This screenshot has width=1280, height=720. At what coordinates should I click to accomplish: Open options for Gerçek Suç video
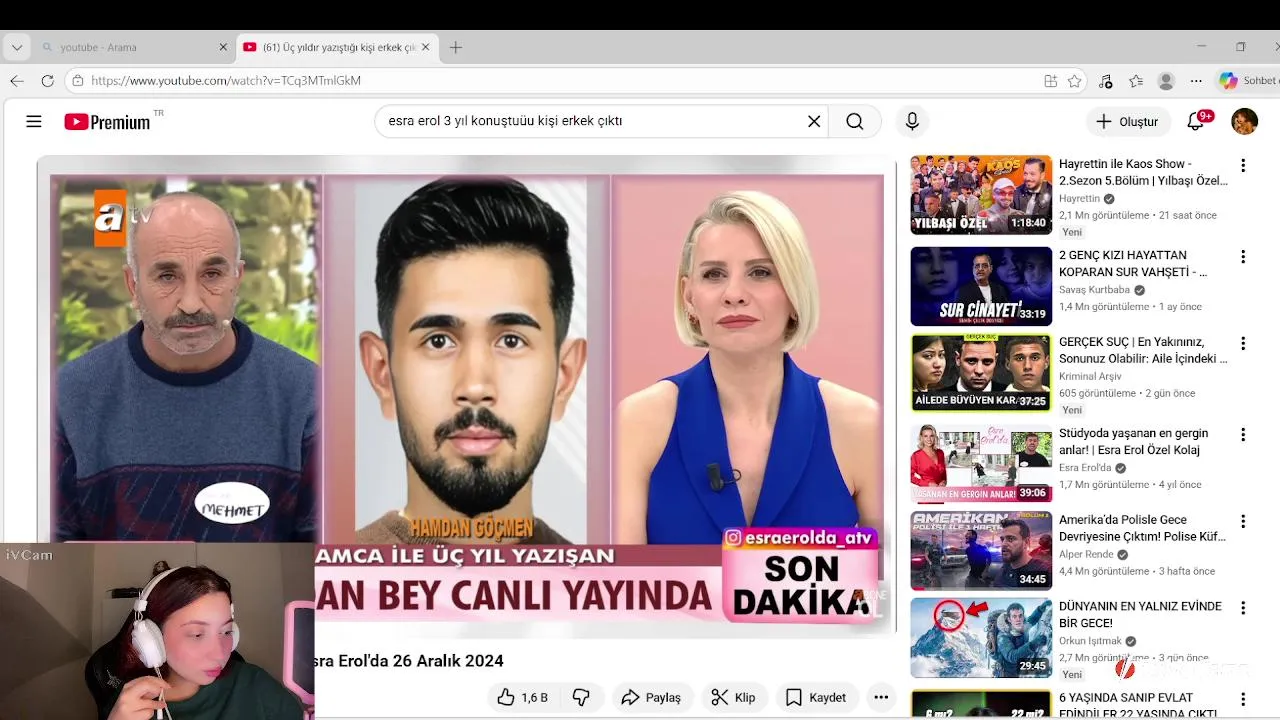[x=1243, y=343]
